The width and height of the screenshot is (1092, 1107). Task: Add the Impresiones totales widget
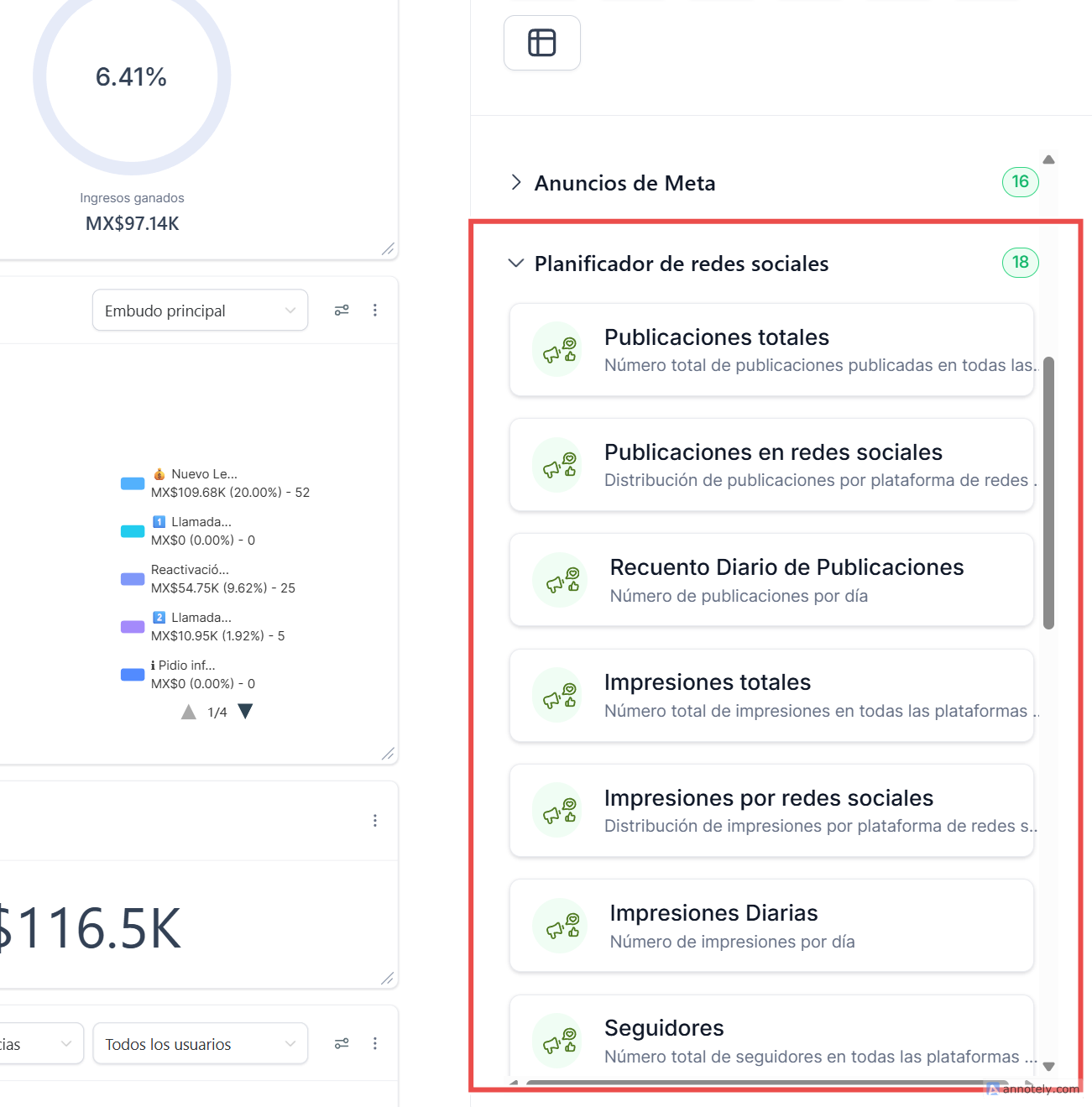771,695
